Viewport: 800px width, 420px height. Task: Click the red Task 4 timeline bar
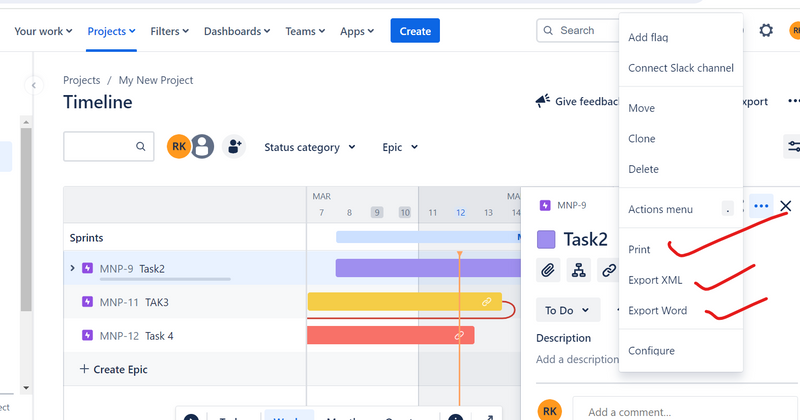click(391, 335)
